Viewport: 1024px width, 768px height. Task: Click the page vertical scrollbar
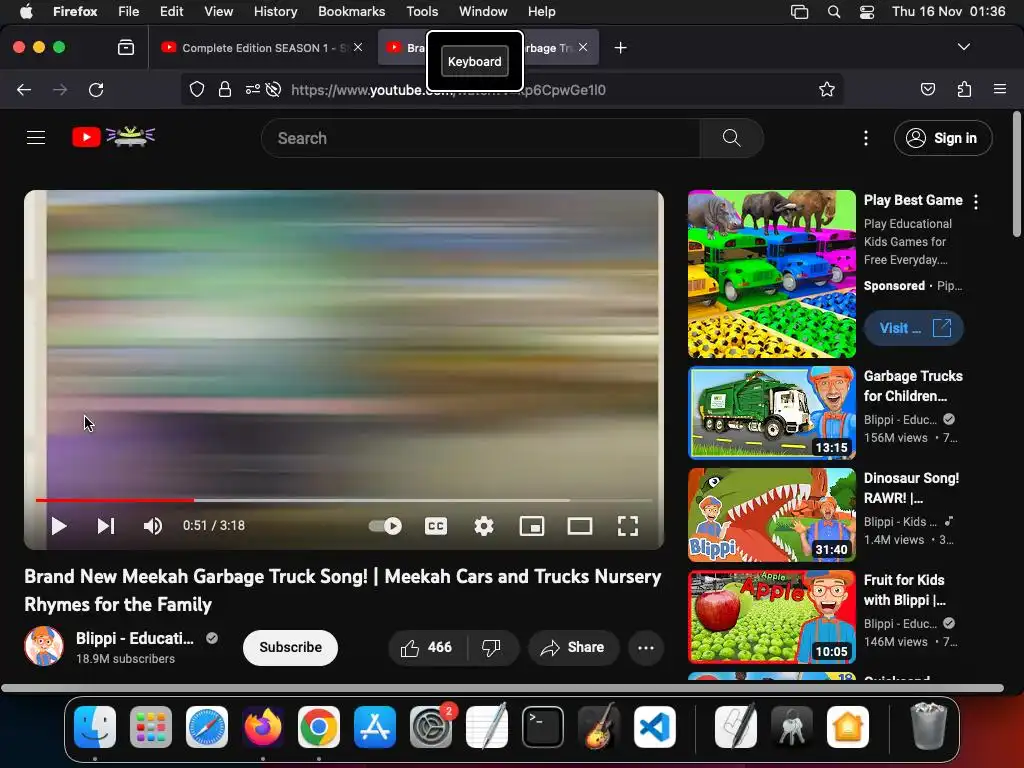pyautogui.click(x=1016, y=174)
